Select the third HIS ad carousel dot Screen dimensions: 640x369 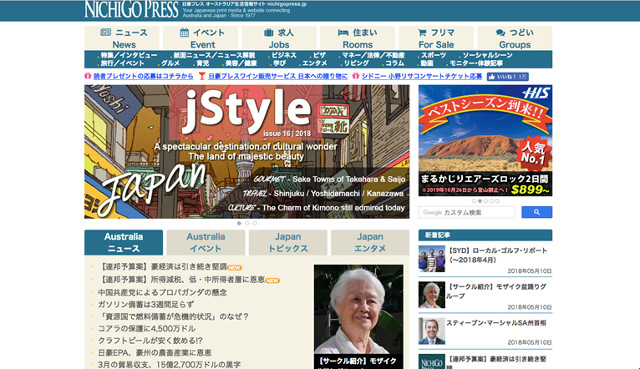(x=486, y=201)
